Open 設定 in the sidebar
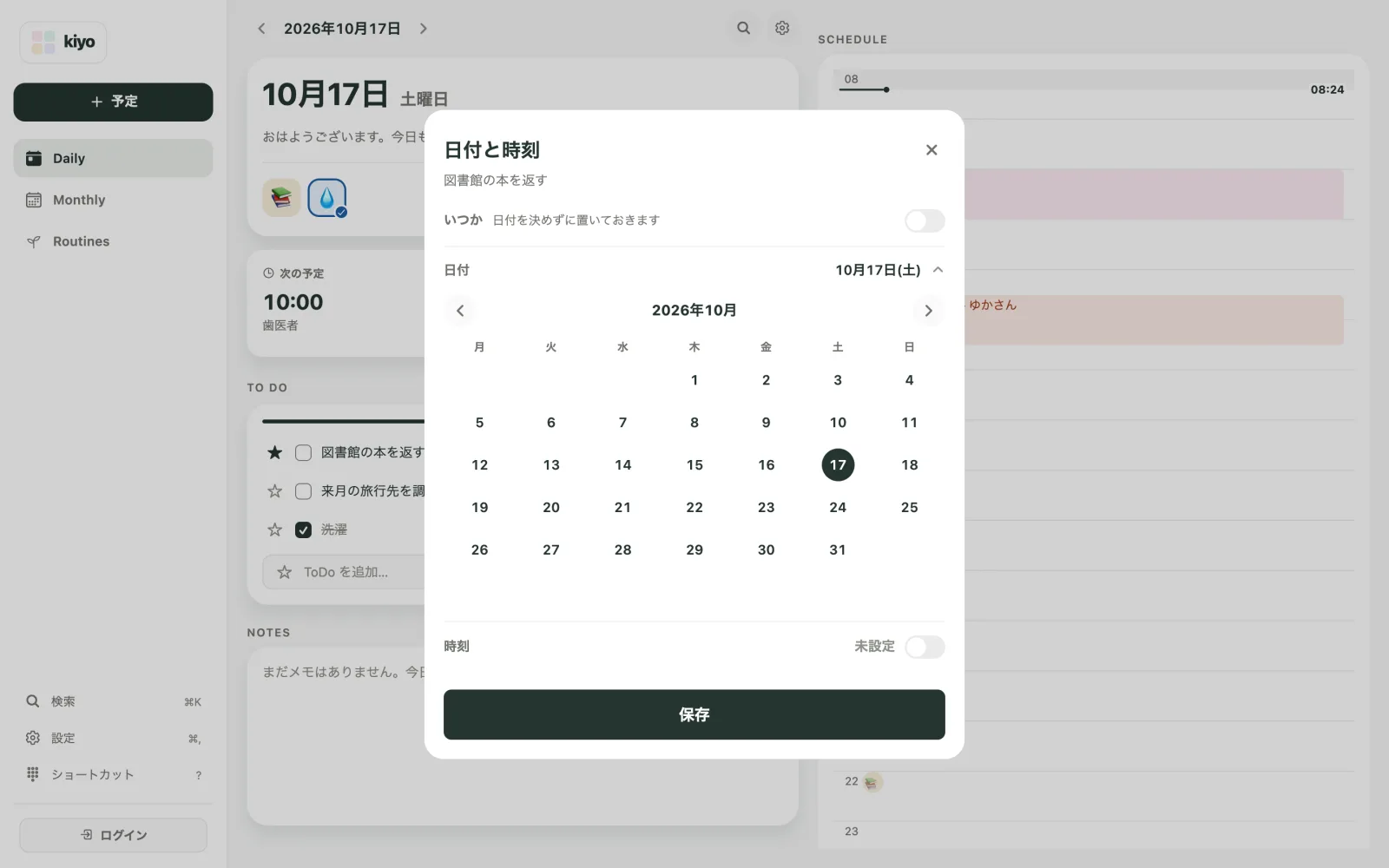The image size is (1389, 868). (113, 738)
